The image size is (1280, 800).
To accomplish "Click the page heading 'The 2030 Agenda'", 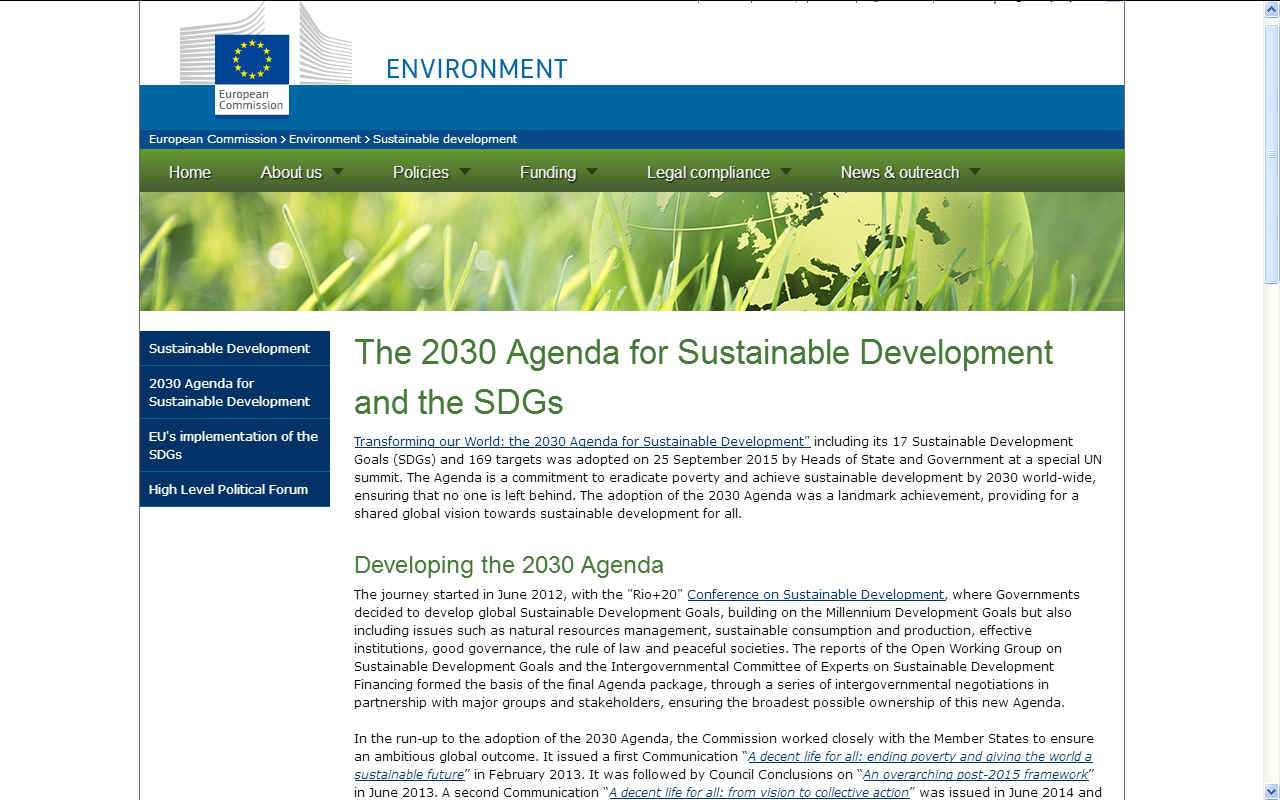I will pyautogui.click(x=703, y=377).
